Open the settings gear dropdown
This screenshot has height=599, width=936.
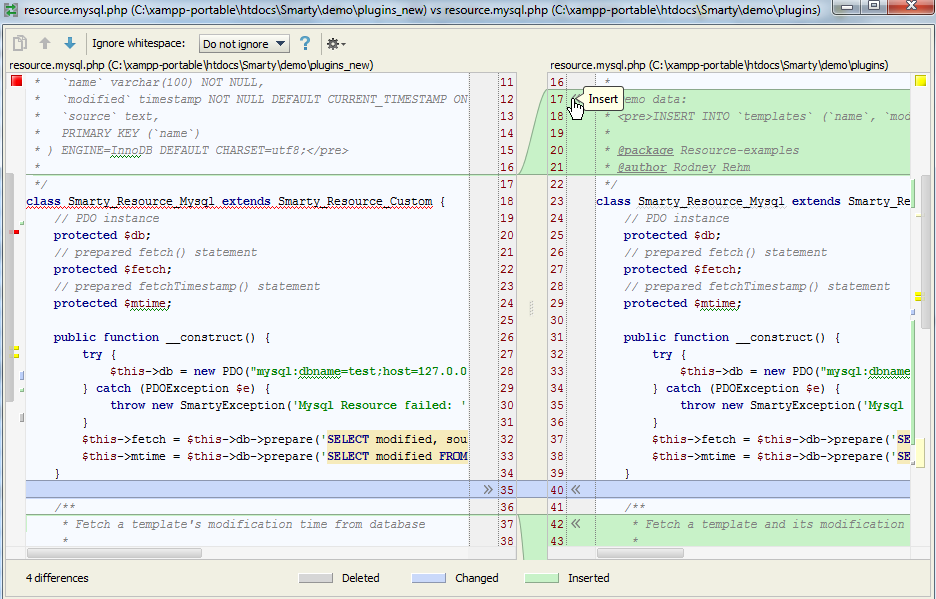[x=335, y=44]
